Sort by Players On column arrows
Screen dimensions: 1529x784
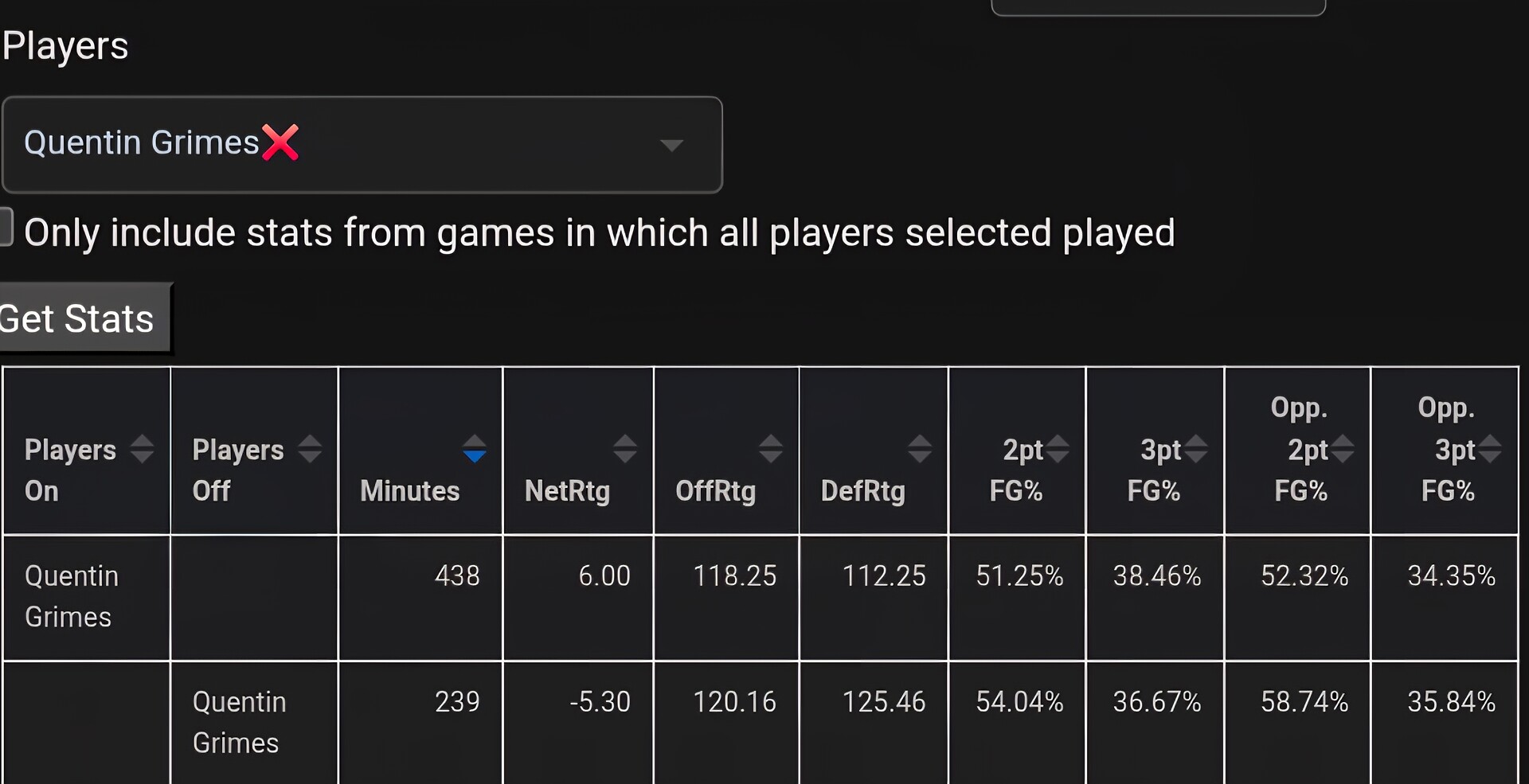(142, 449)
